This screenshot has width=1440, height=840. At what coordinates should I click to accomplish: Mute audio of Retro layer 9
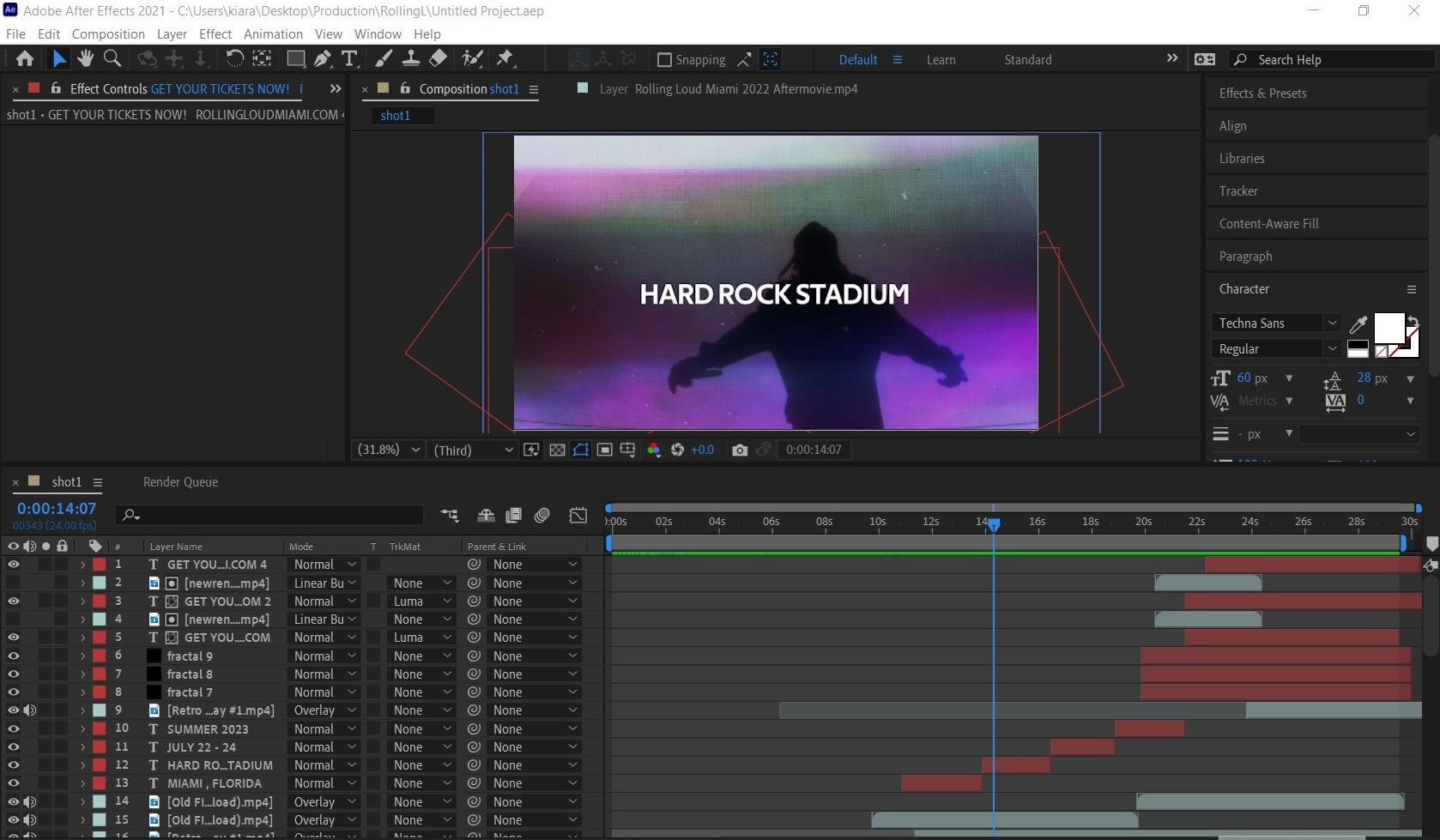pyautogui.click(x=29, y=710)
